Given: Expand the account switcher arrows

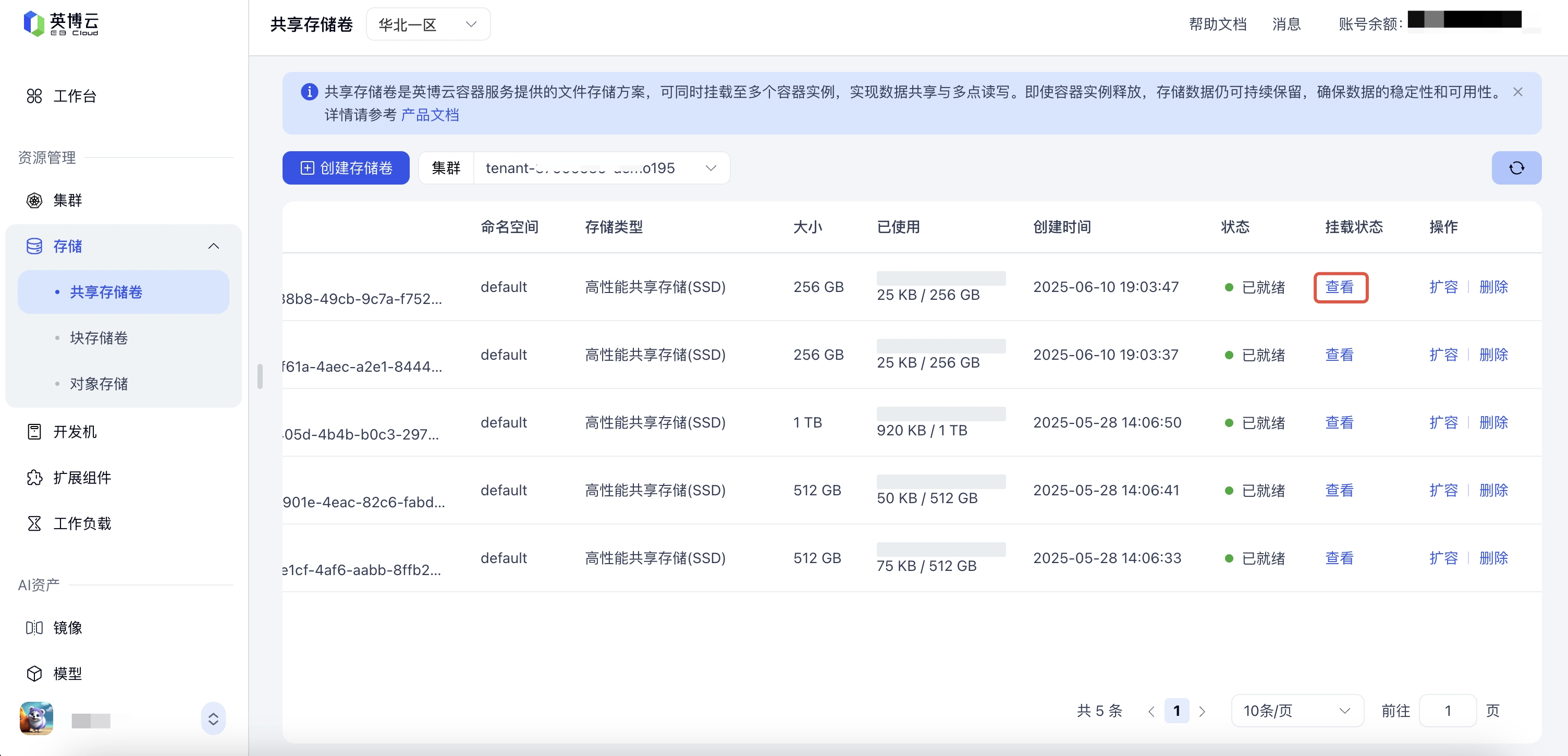Looking at the screenshot, I should pos(213,719).
